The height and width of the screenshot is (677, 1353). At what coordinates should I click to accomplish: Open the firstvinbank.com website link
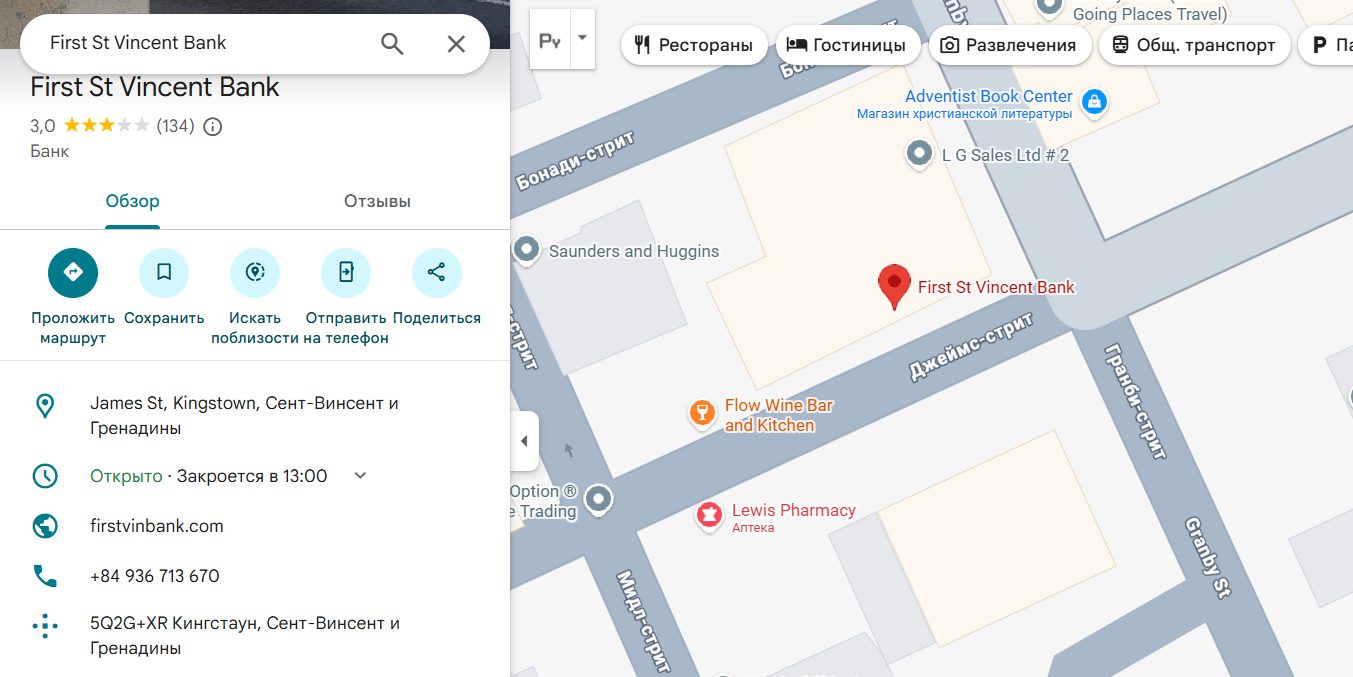click(x=157, y=526)
